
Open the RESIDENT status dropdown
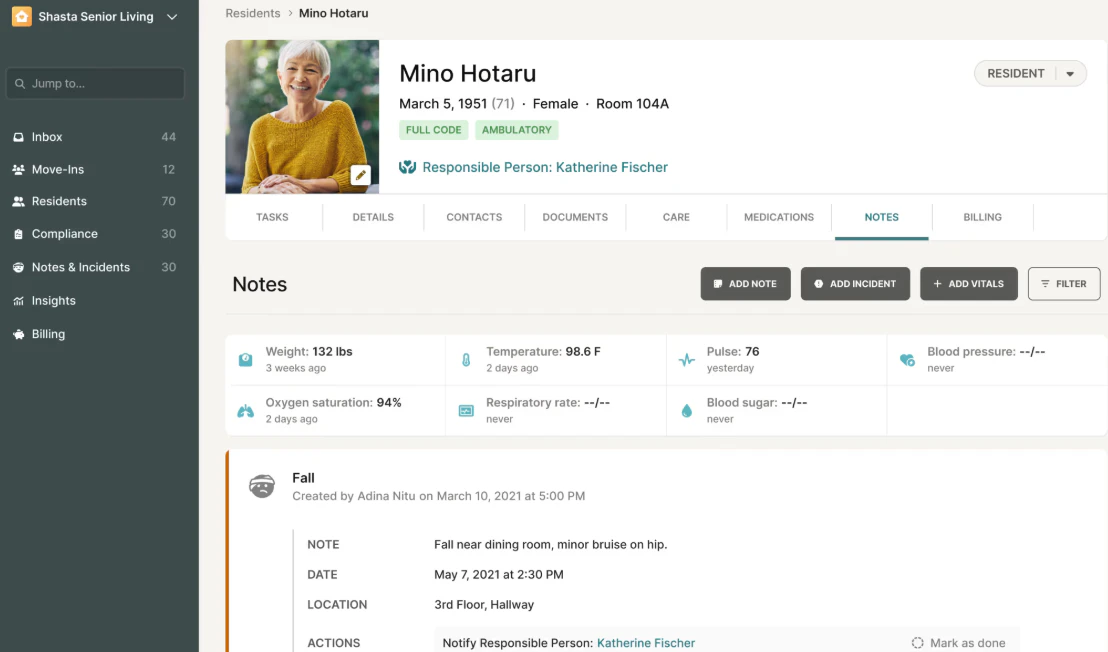point(1068,73)
